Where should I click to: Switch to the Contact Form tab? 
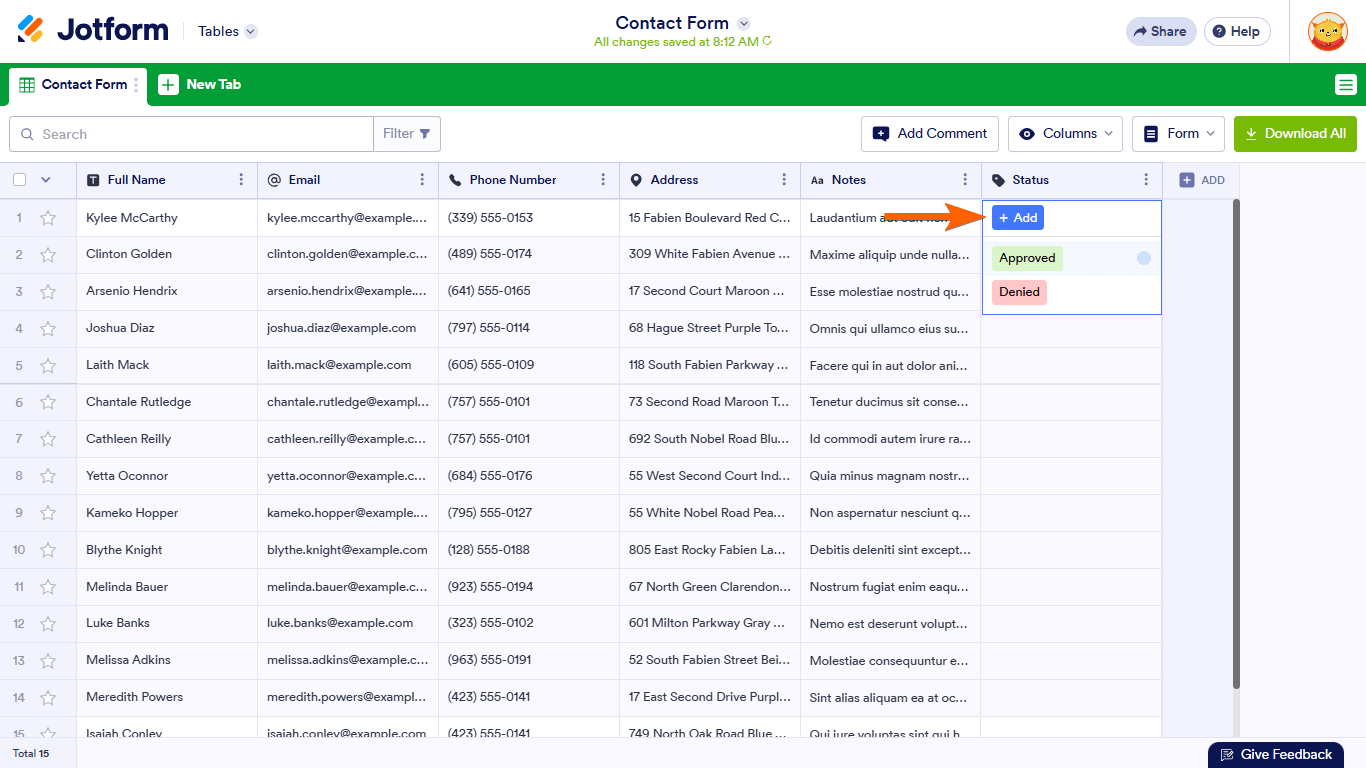78,85
